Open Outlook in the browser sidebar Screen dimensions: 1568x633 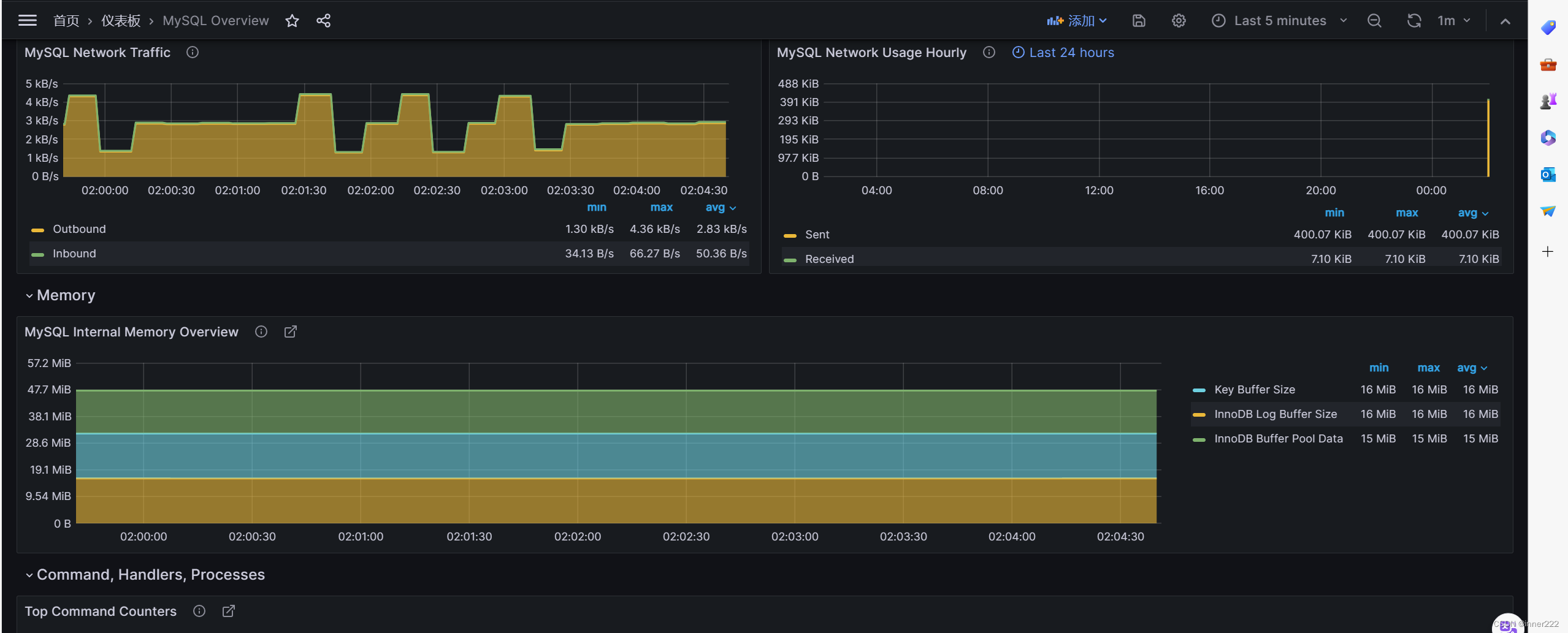coord(1548,175)
